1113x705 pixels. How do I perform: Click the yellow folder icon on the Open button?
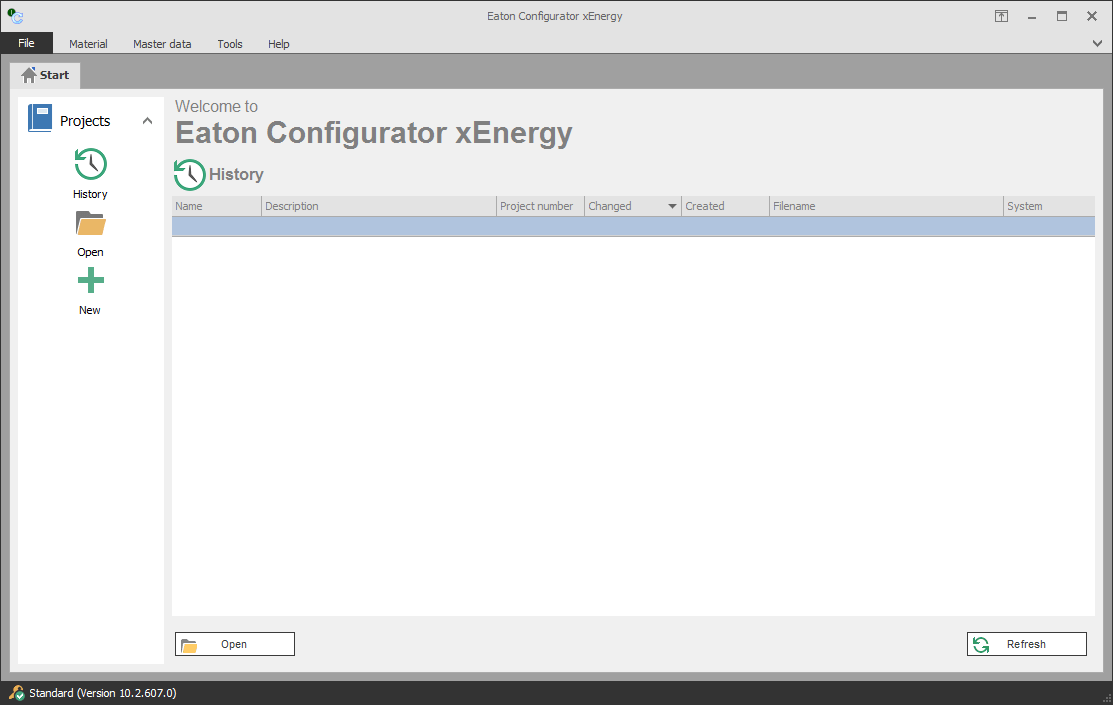click(x=190, y=643)
